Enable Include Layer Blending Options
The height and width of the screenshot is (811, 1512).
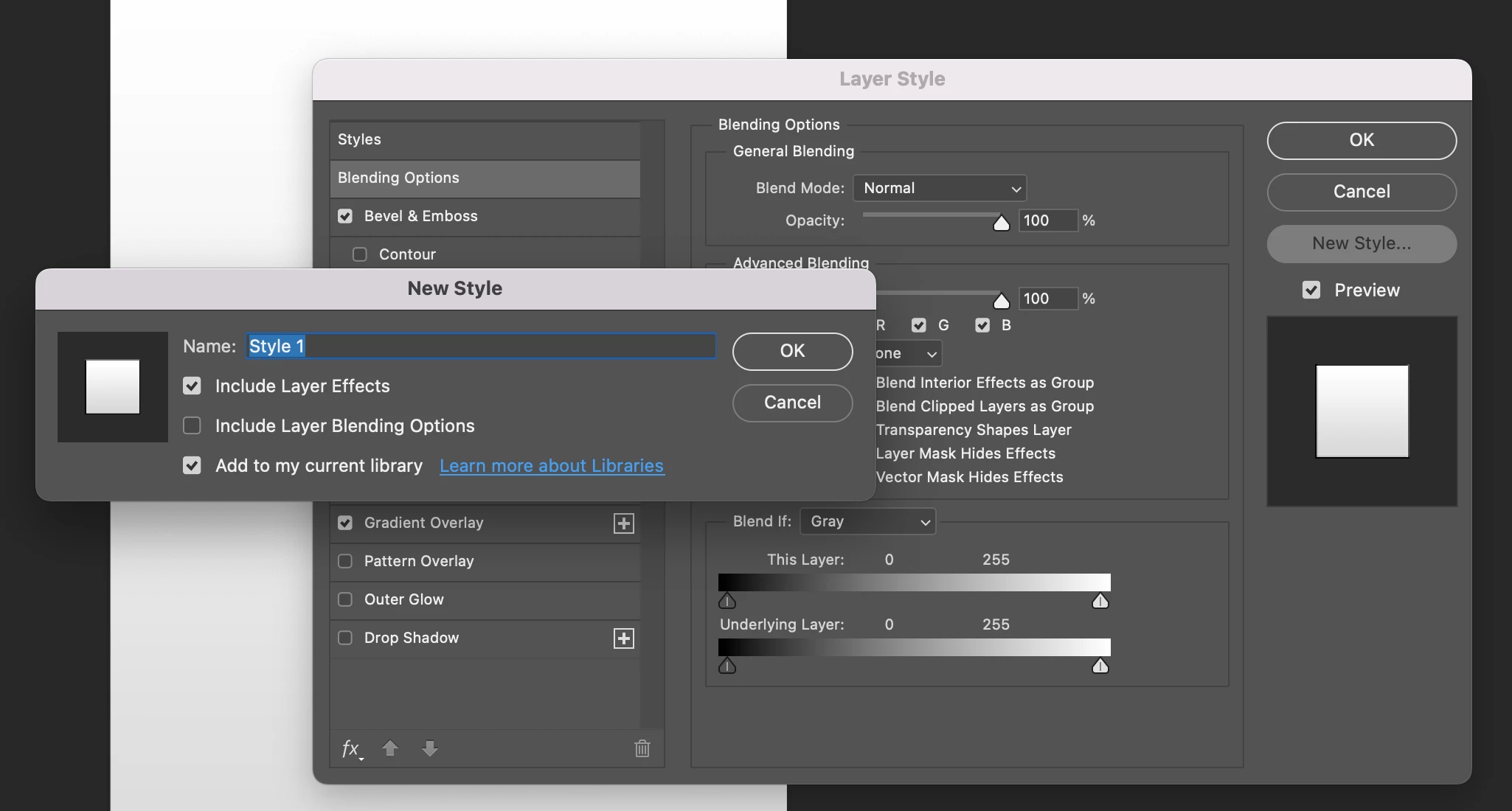(193, 426)
